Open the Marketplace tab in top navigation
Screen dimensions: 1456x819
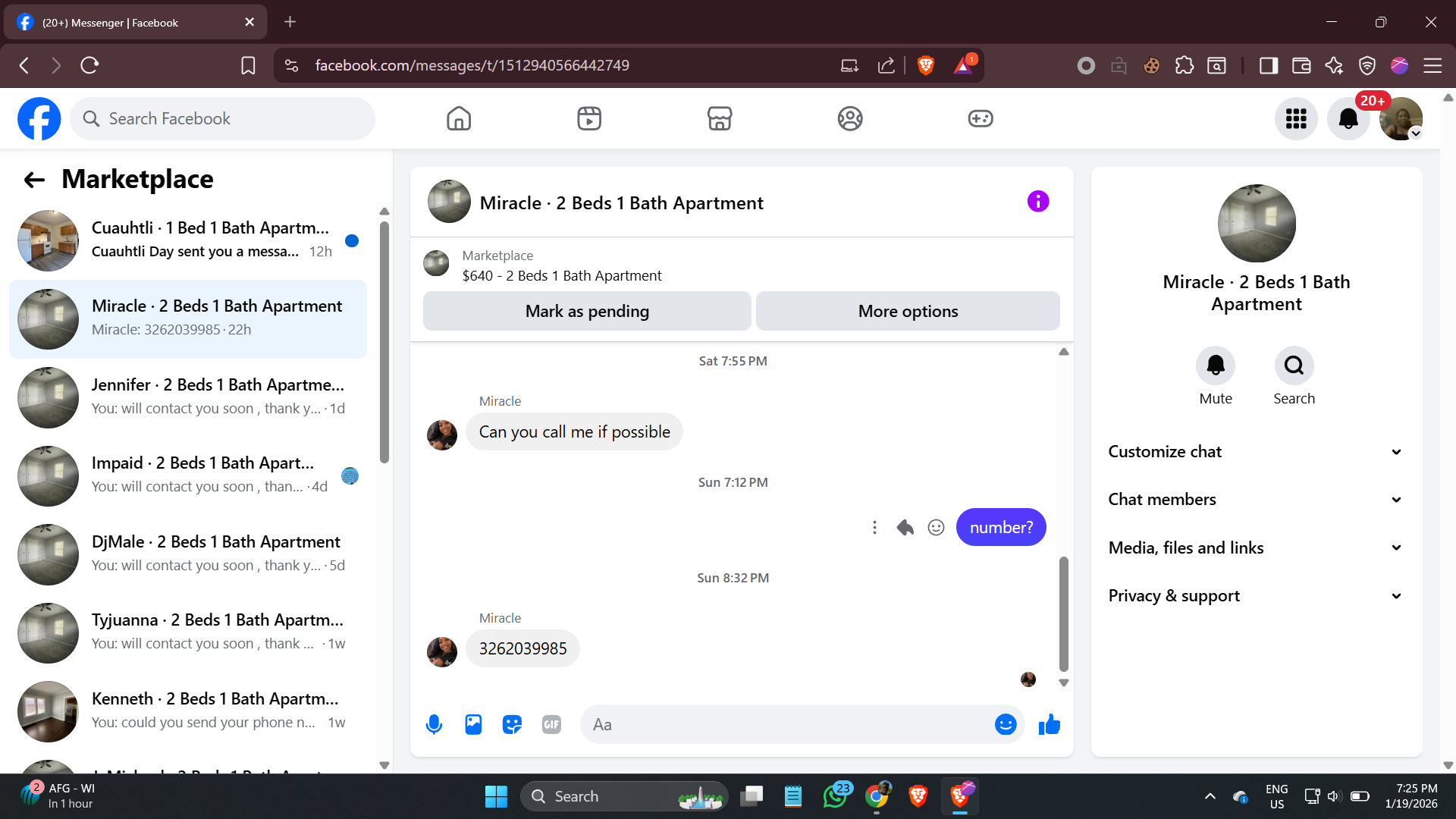719,119
